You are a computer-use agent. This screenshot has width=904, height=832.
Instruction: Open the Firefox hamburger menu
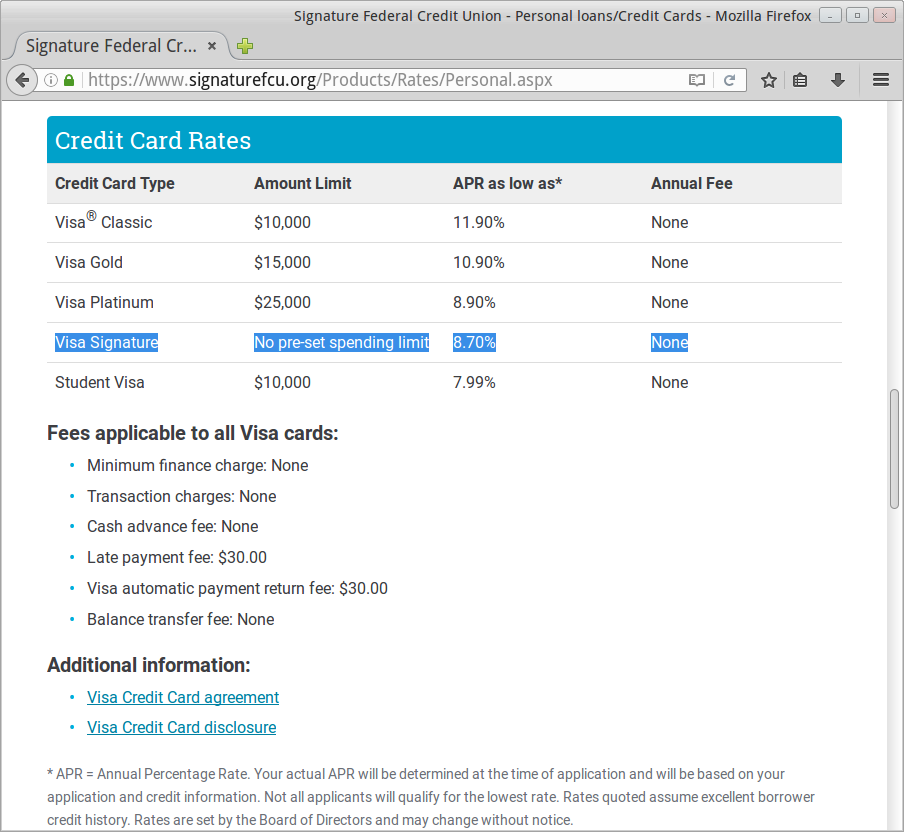pyautogui.click(x=880, y=80)
